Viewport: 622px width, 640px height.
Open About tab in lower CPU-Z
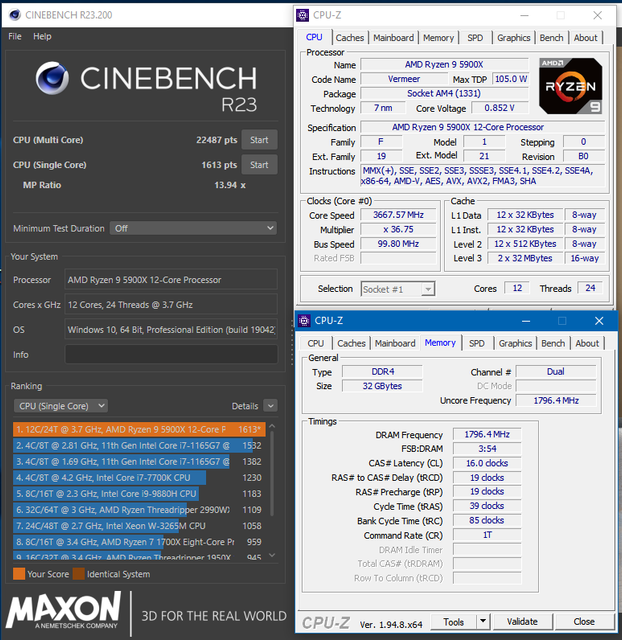point(587,343)
